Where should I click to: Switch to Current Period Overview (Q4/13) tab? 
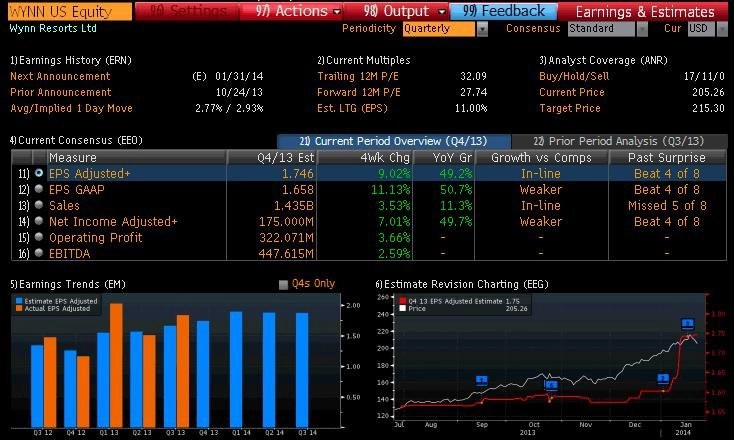pyautogui.click(x=393, y=141)
